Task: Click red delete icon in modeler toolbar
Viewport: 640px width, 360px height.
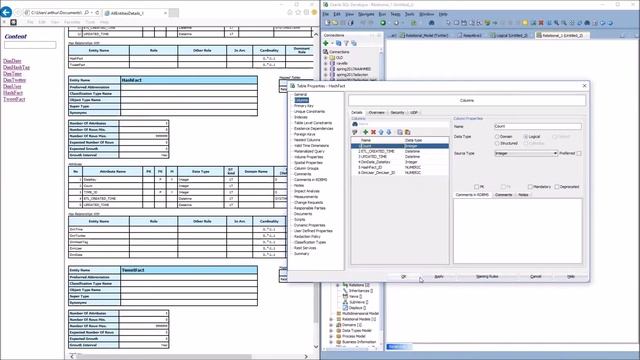Action: pos(541,23)
